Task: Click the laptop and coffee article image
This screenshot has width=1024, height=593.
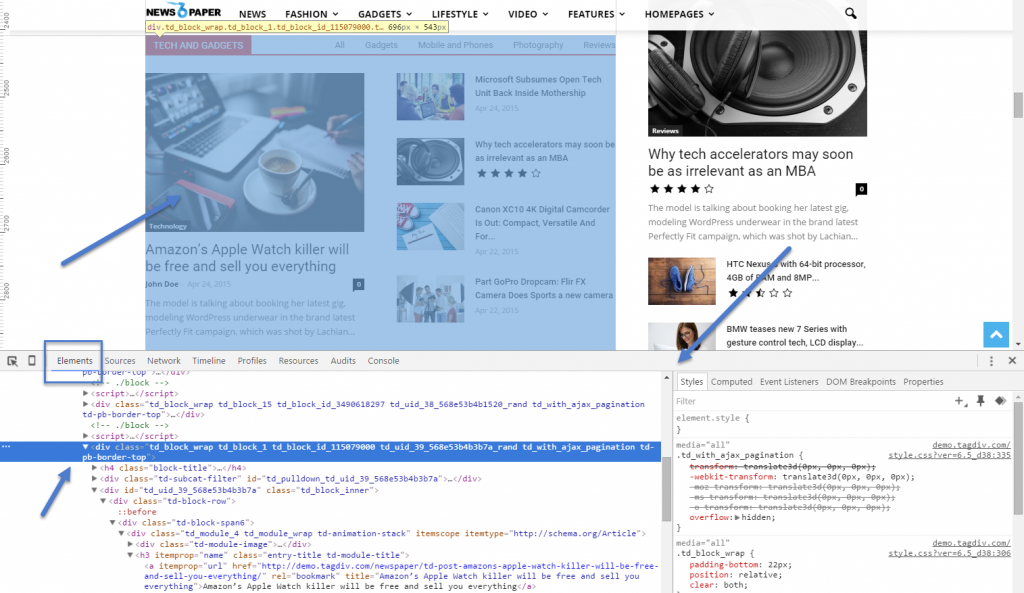Action: [x=255, y=152]
